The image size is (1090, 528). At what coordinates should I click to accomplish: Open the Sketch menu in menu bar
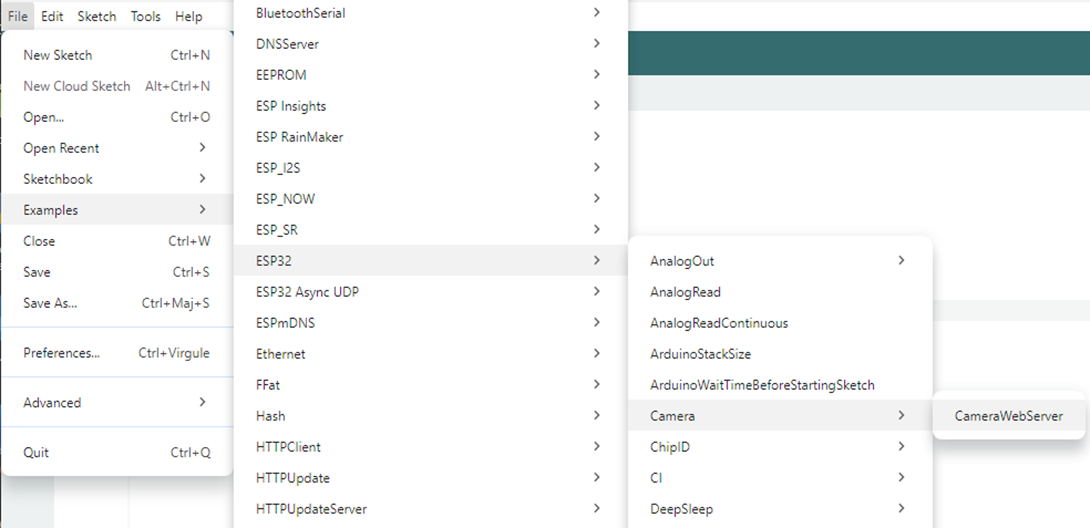click(x=97, y=16)
